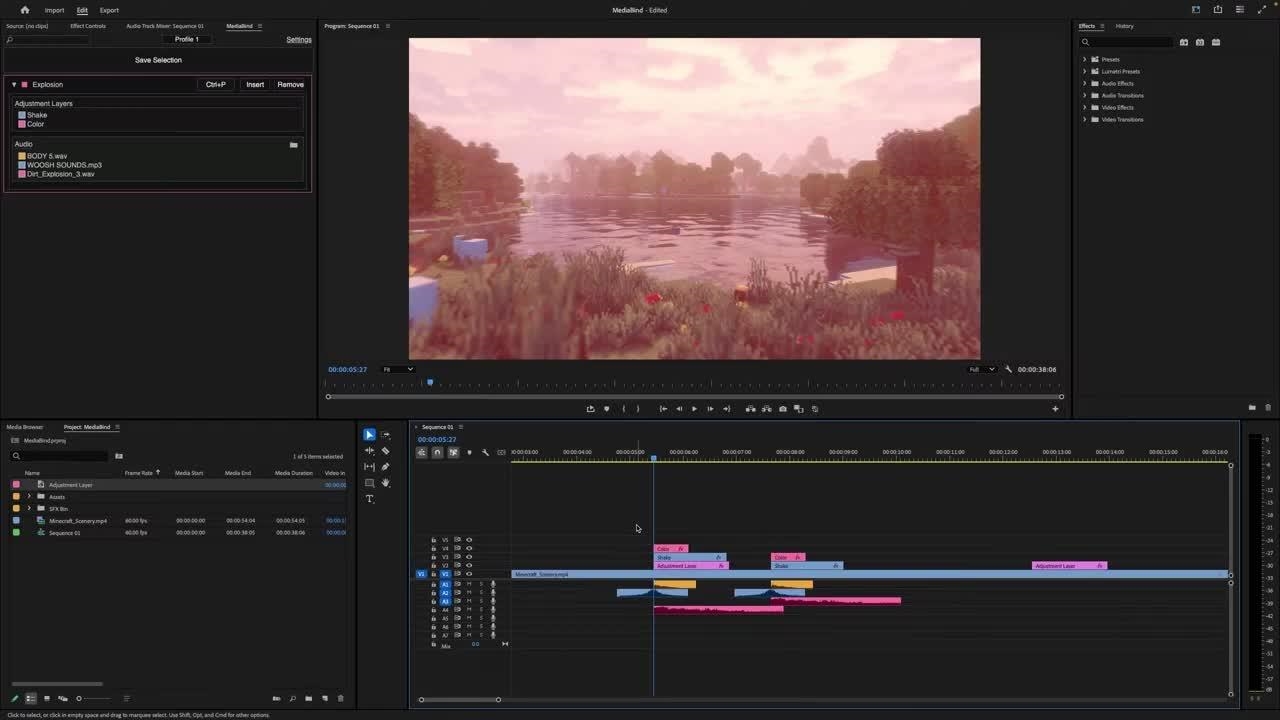Expand the SFX Bin folder
Screen dimensions: 1280x720
[x=29, y=509]
